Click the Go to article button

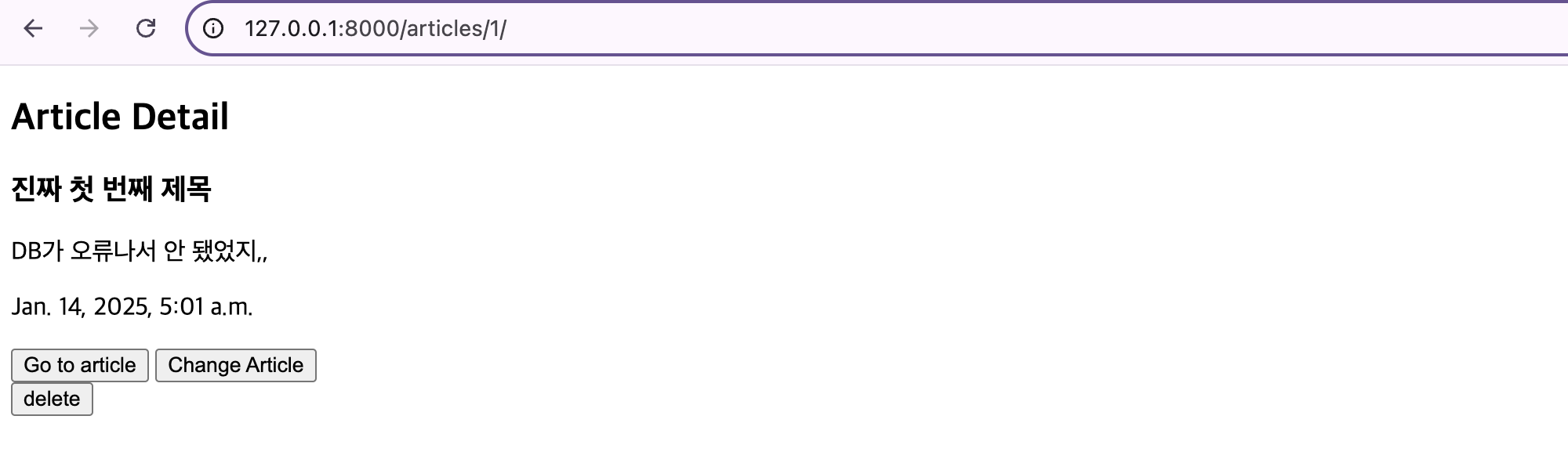pyautogui.click(x=80, y=366)
